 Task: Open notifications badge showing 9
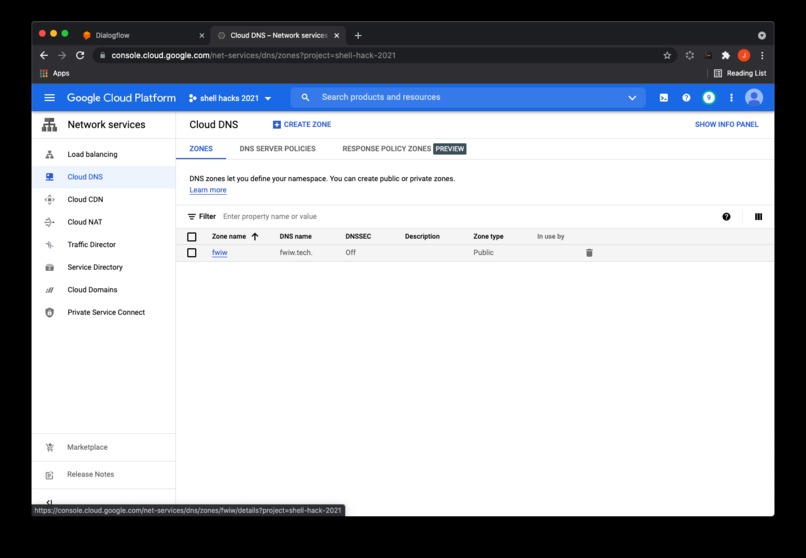coord(709,98)
